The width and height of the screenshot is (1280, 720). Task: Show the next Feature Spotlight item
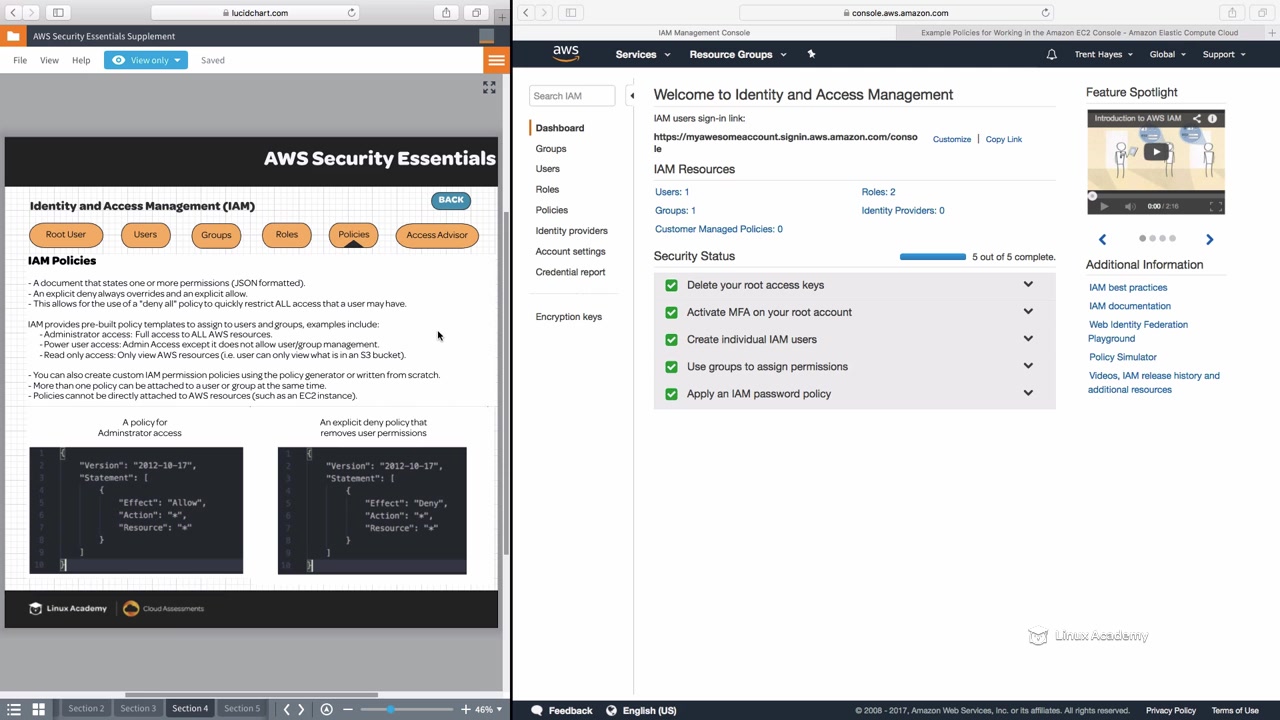pos(1209,239)
